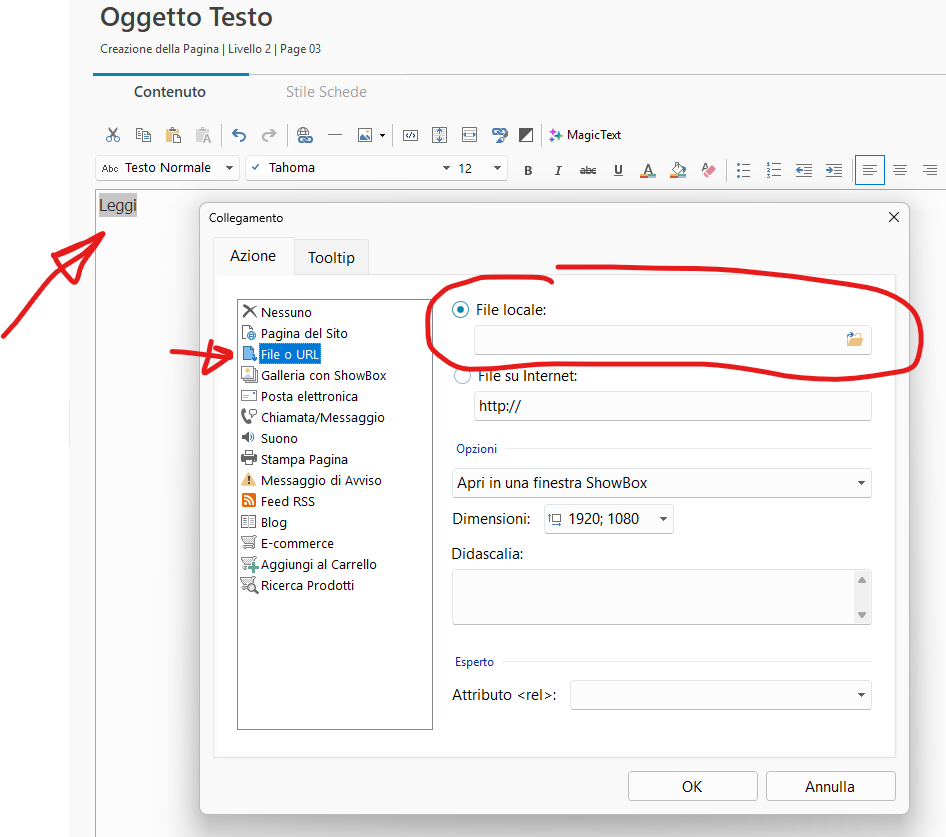Click the Annulla button

pyautogui.click(x=830, y=786)
